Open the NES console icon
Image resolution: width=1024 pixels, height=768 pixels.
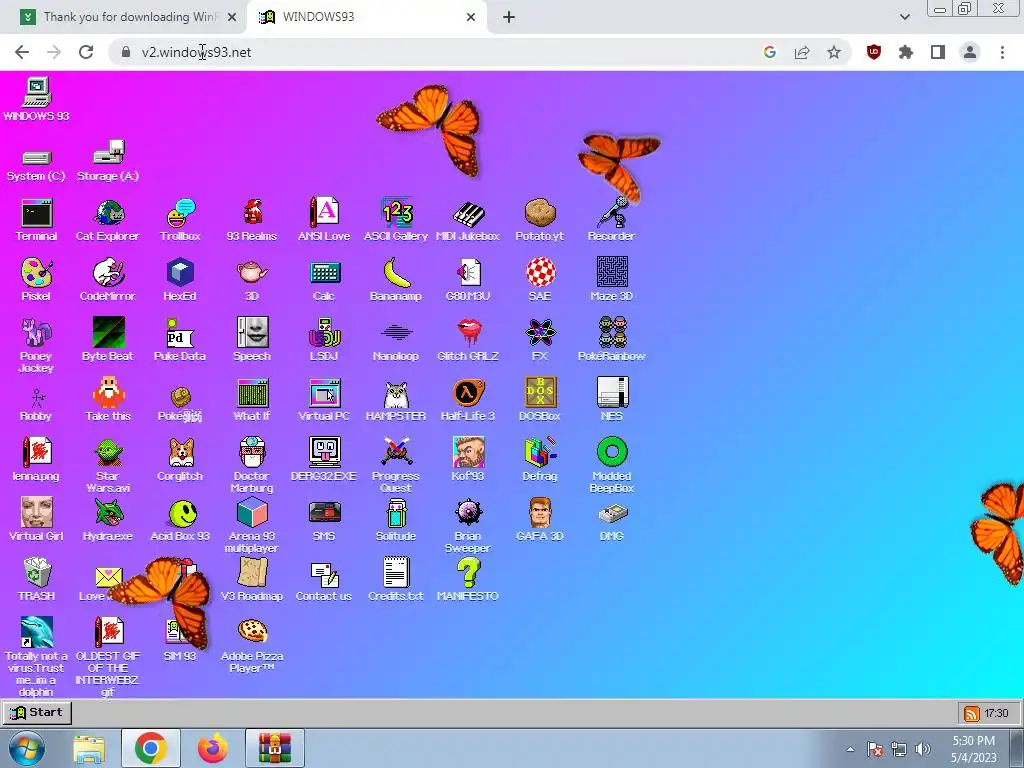click(x=612, y=400)
